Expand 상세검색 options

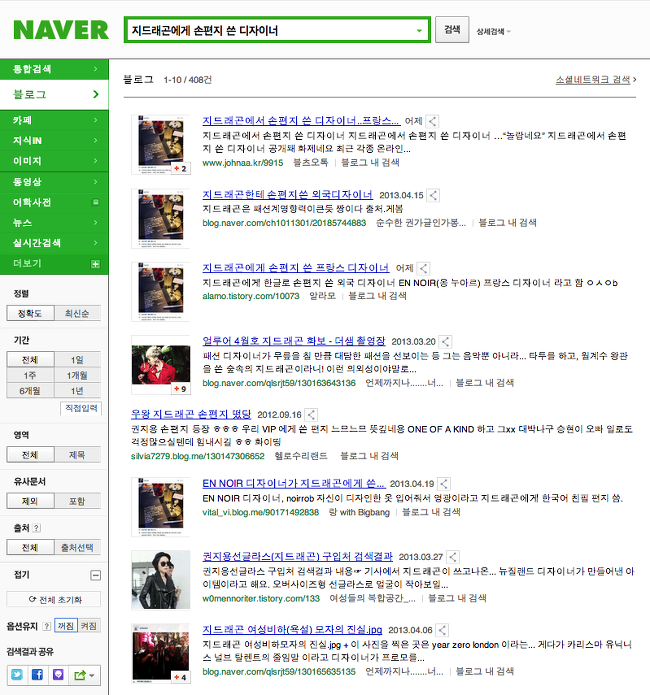tap(493, 31)
